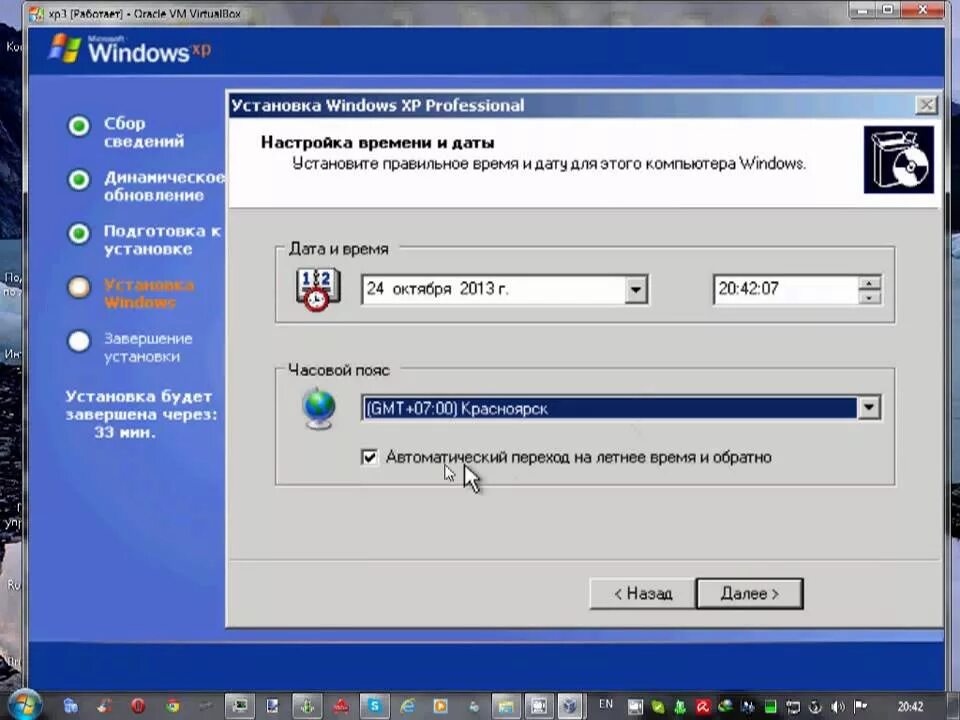Open Skype from the taskbar
This screenshot has height=720, width=960.
[x=374, y=706]
